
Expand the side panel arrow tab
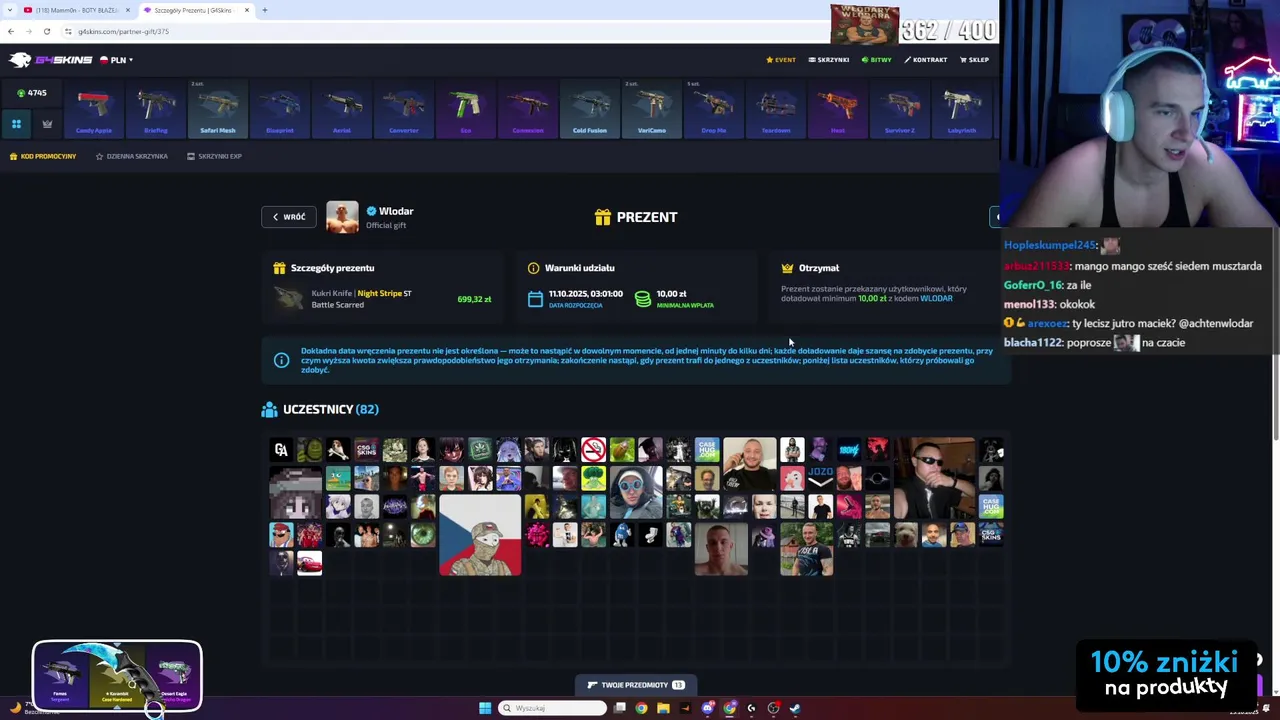click(995, 217)
